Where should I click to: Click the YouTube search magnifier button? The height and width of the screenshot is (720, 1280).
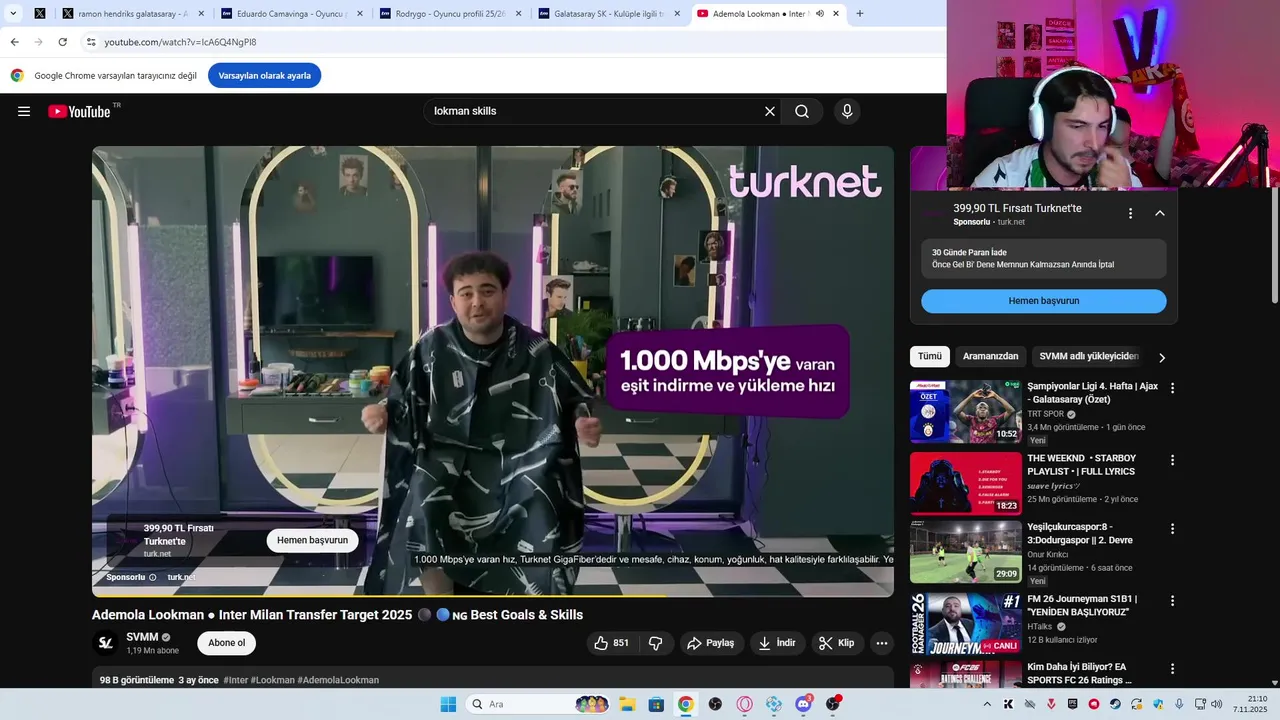pos(802,111)
